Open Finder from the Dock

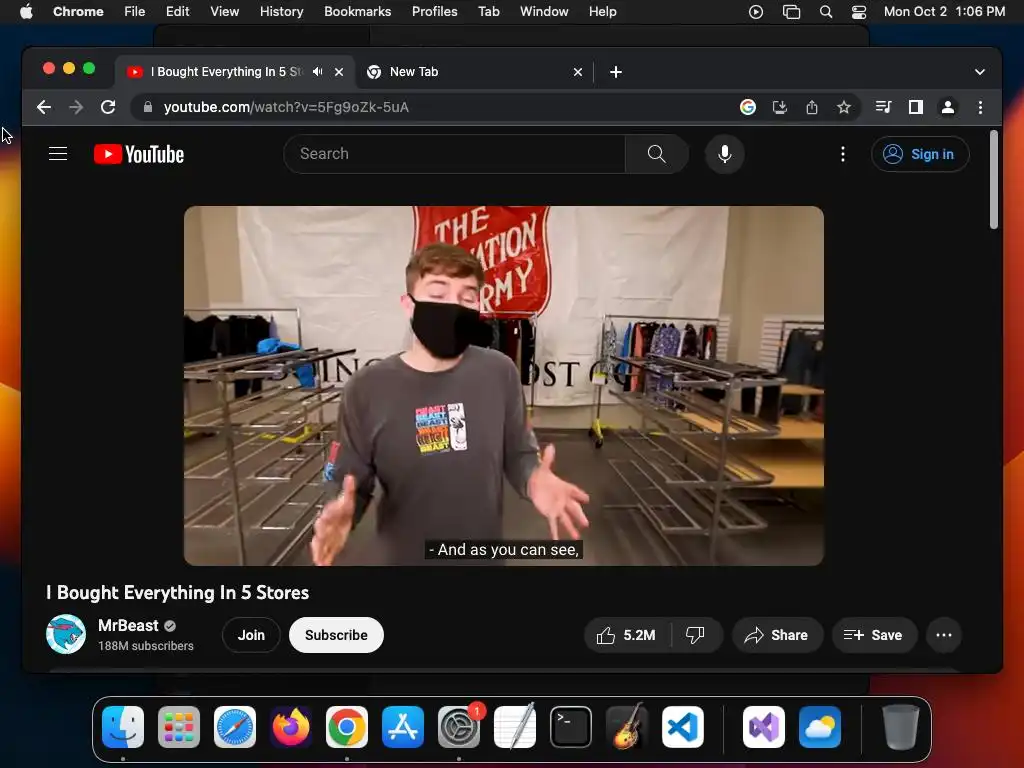coord(123,727)
